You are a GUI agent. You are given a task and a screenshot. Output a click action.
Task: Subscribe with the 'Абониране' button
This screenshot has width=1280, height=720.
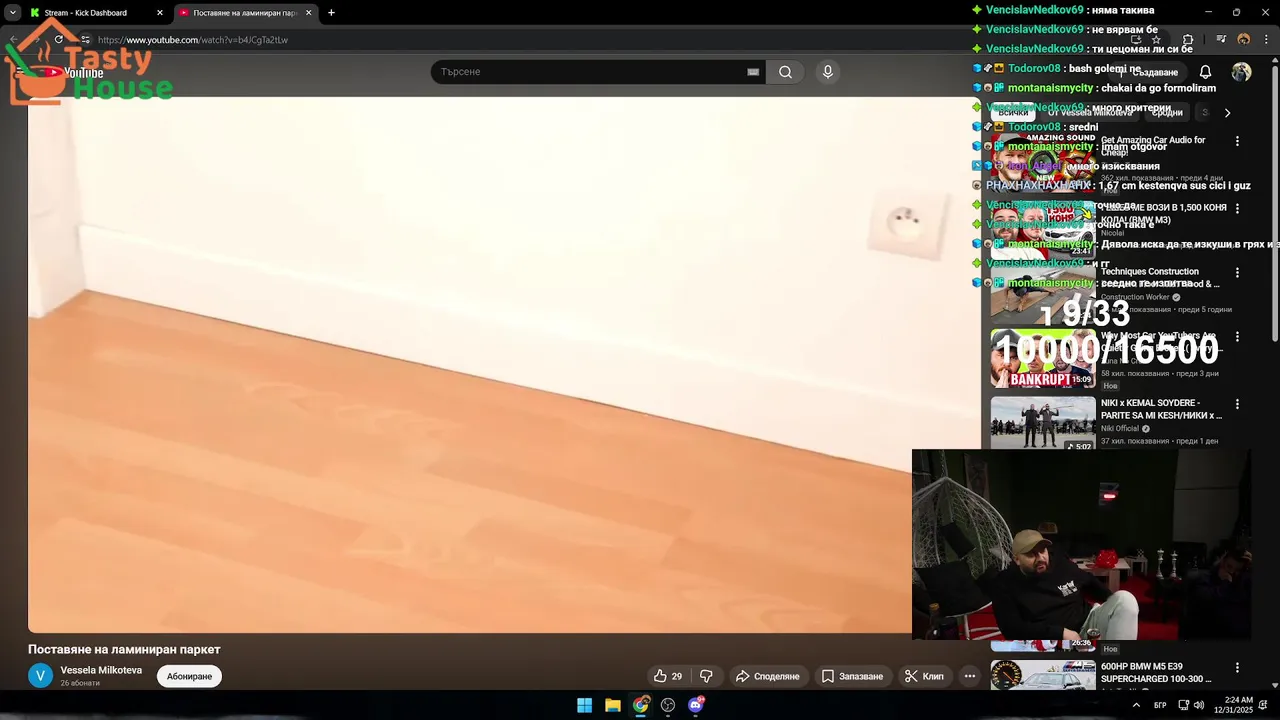(x=189, y=677)
